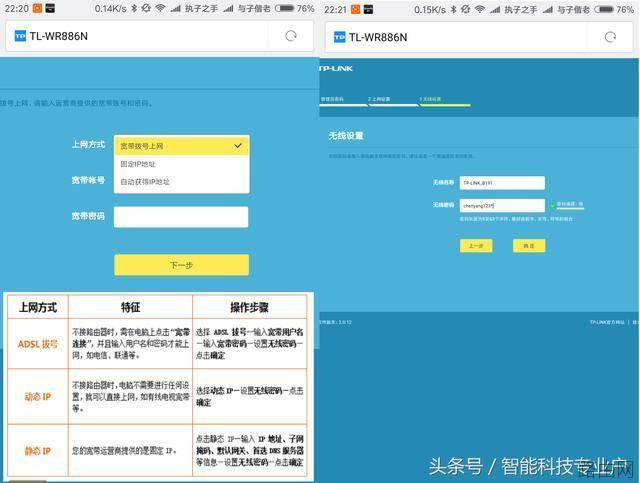Choose the 固定IP地址 option
This screenshot has width=640, height=483.
point(182,164)
